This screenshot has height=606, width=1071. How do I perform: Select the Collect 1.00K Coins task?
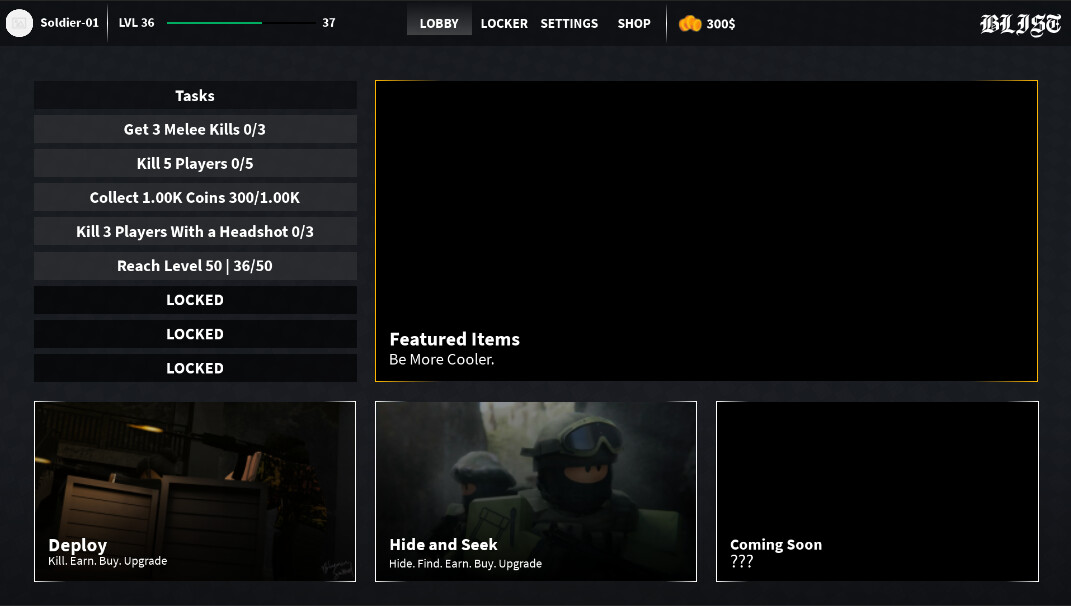tap(195, 197)
